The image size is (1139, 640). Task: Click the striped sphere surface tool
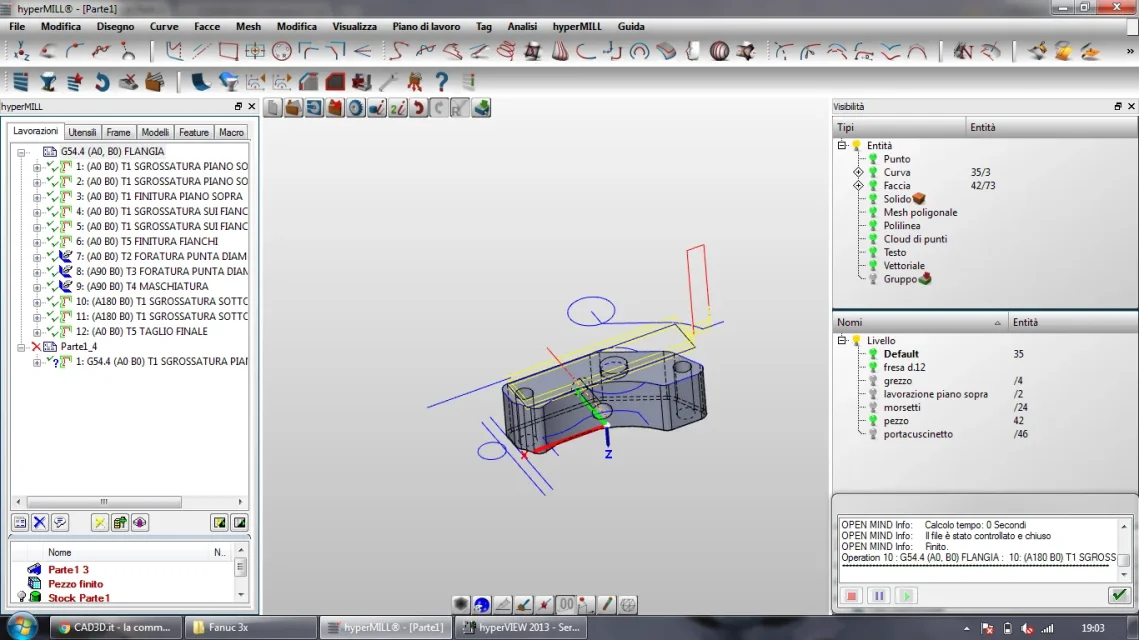coord(719,52)
